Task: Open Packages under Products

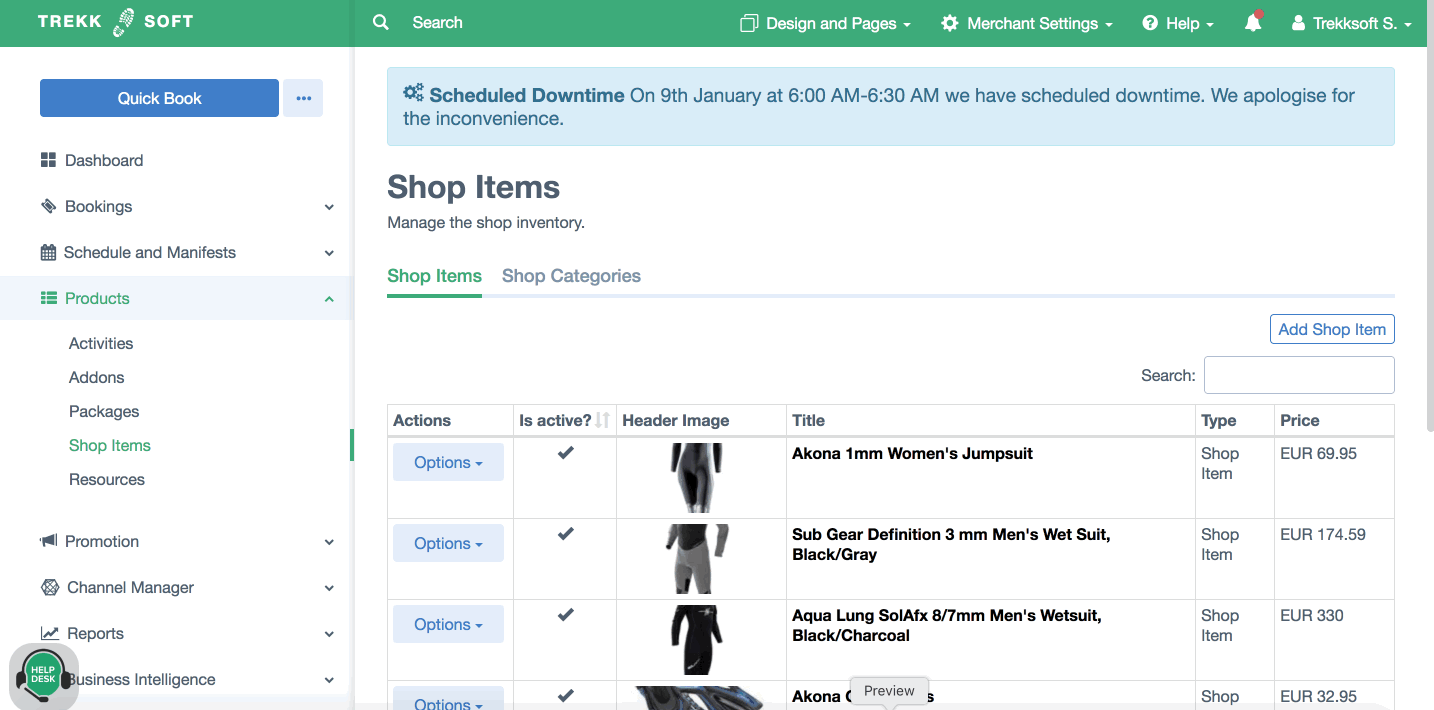Action: pyautogui.click(x=104, y=411)
